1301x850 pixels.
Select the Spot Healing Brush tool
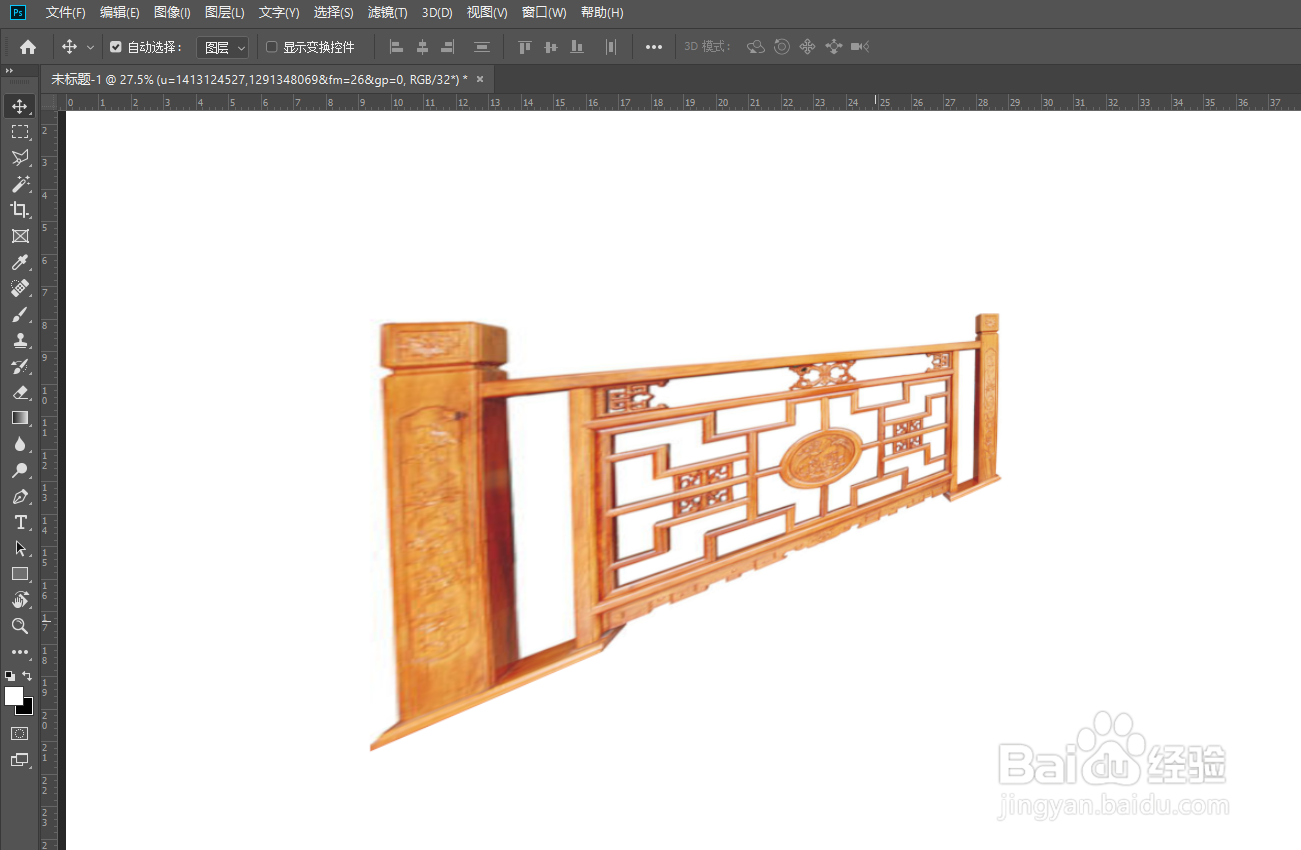click(x=20, y=288)
